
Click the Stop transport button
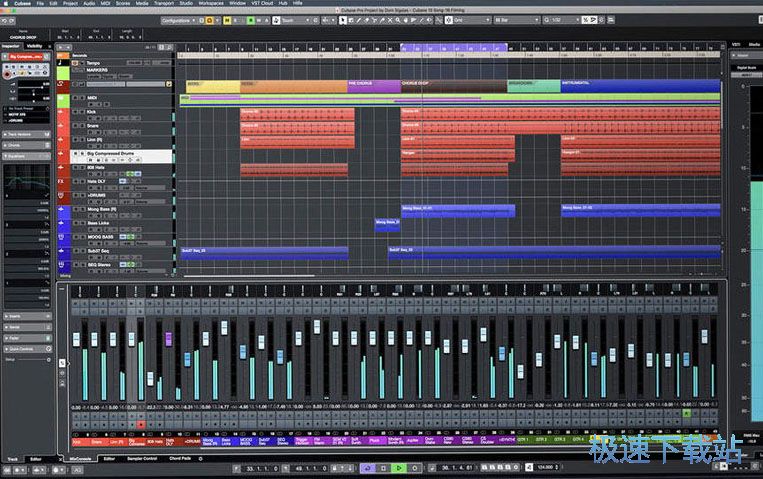click(x=383, y=468)
